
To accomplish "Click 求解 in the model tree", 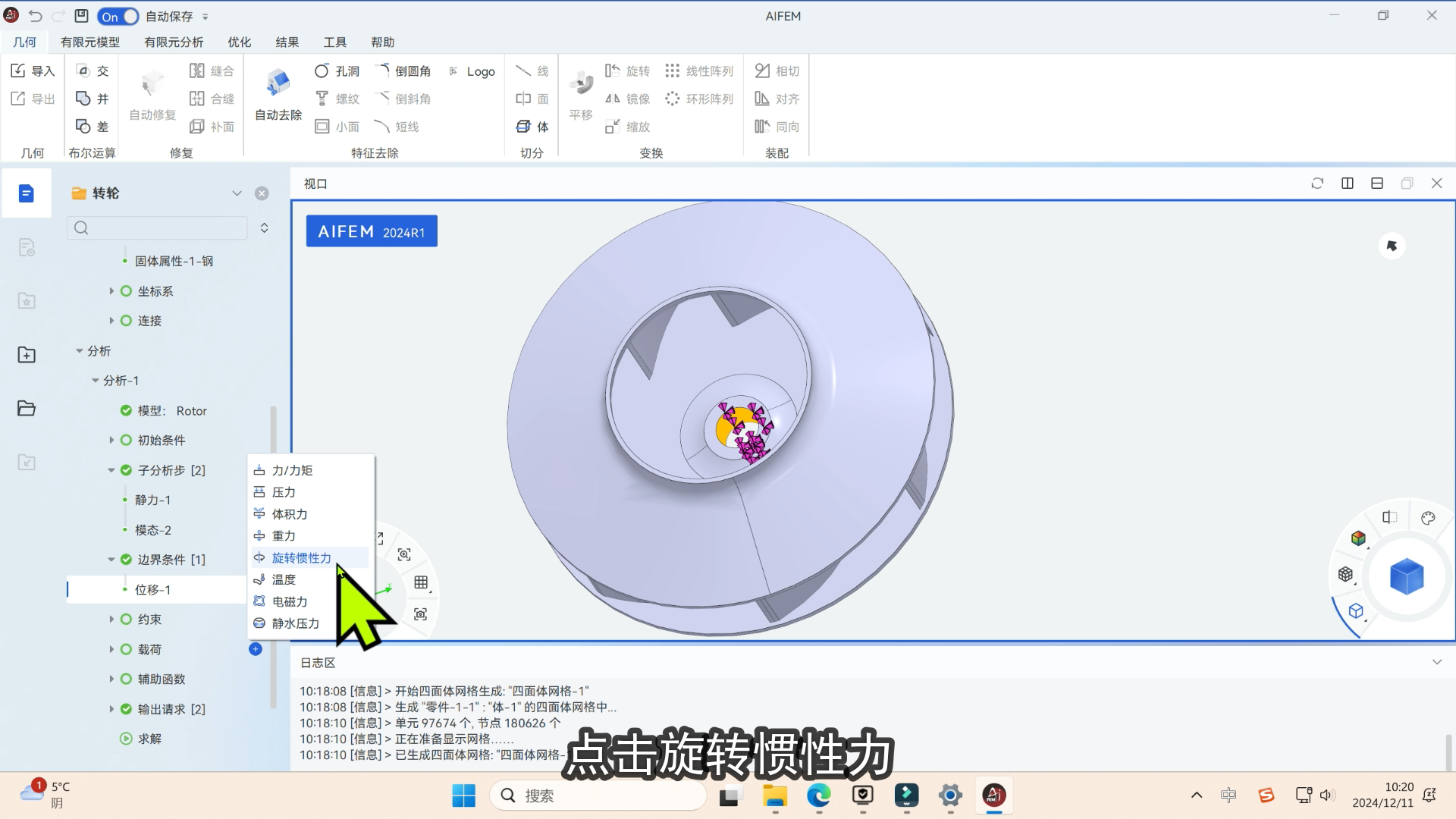I will click(x=149, y=739).
